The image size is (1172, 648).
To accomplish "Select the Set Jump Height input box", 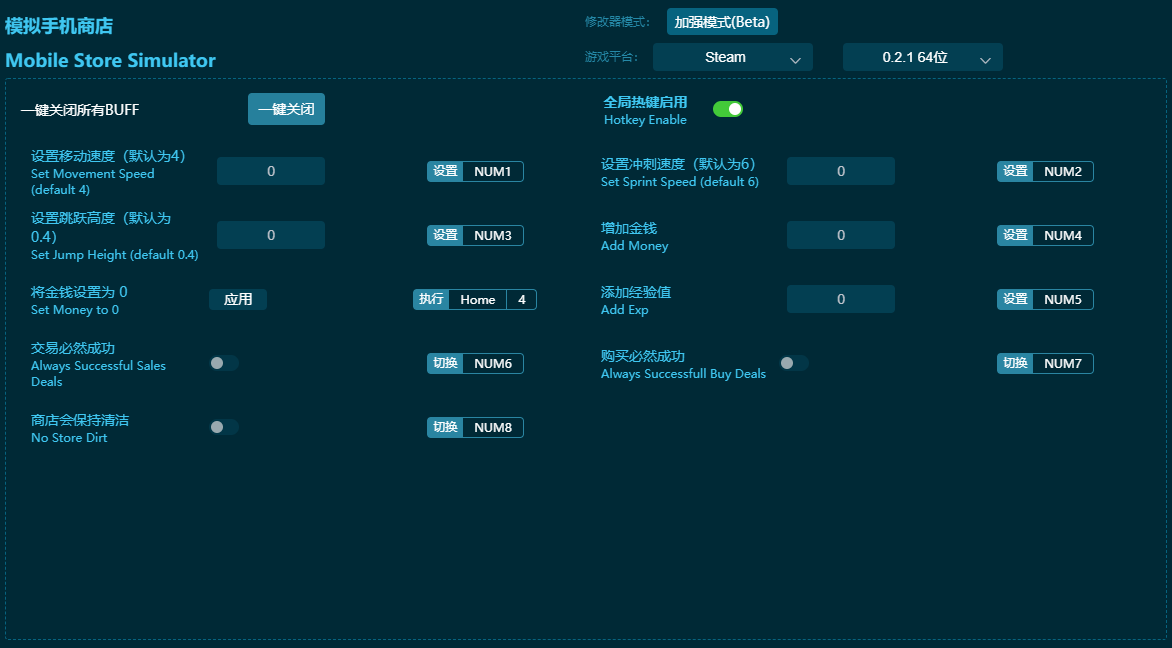I will pyautogui.click(x=271, y=235).
